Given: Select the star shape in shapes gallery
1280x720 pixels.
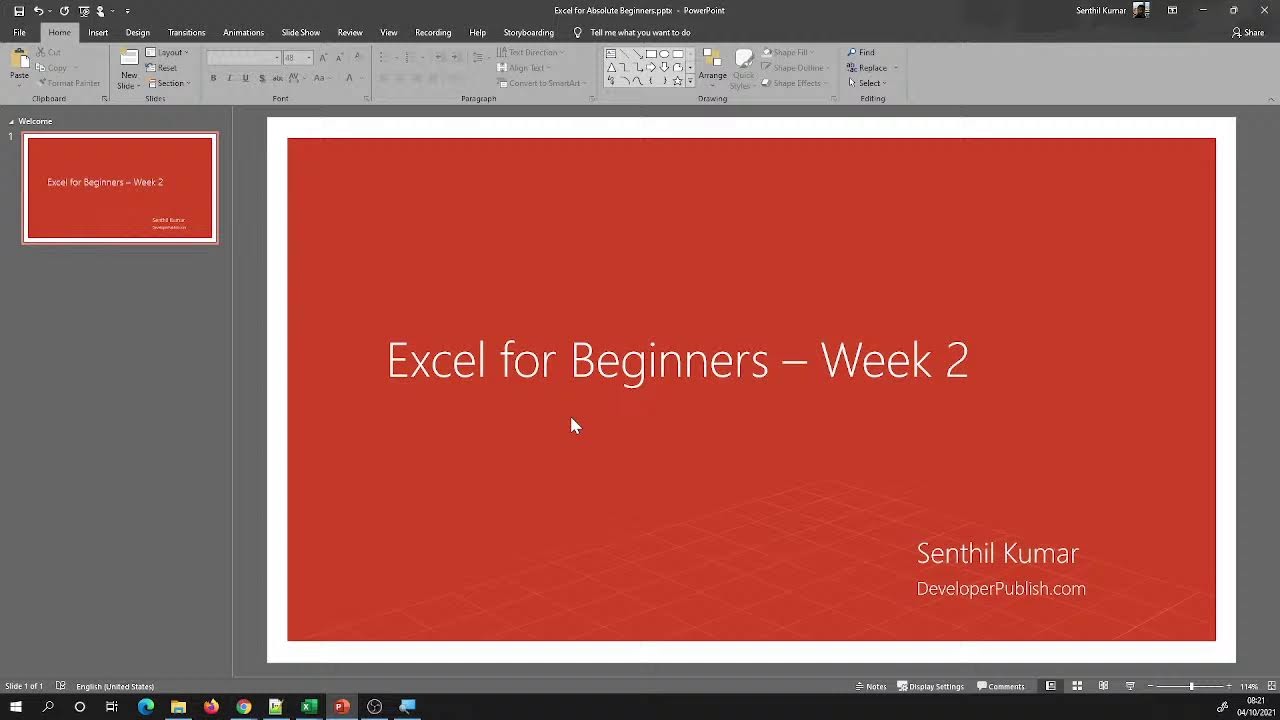Looking at the screenshot, I should pos(676,81).
